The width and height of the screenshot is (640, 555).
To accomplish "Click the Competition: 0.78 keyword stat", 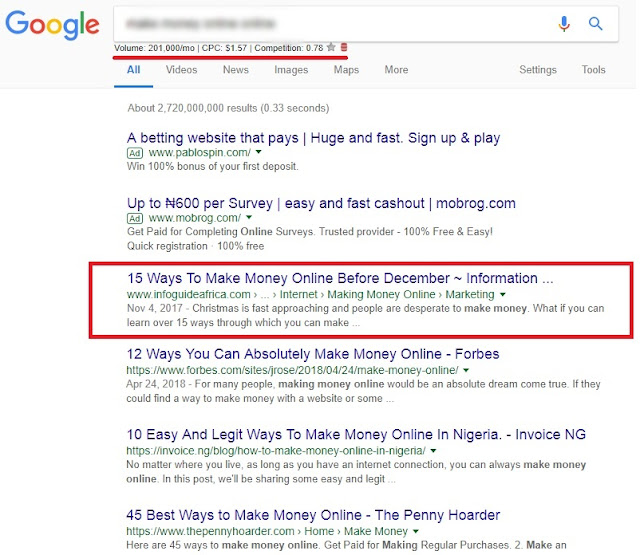I will pyautogui.click(x=289, y=48).
